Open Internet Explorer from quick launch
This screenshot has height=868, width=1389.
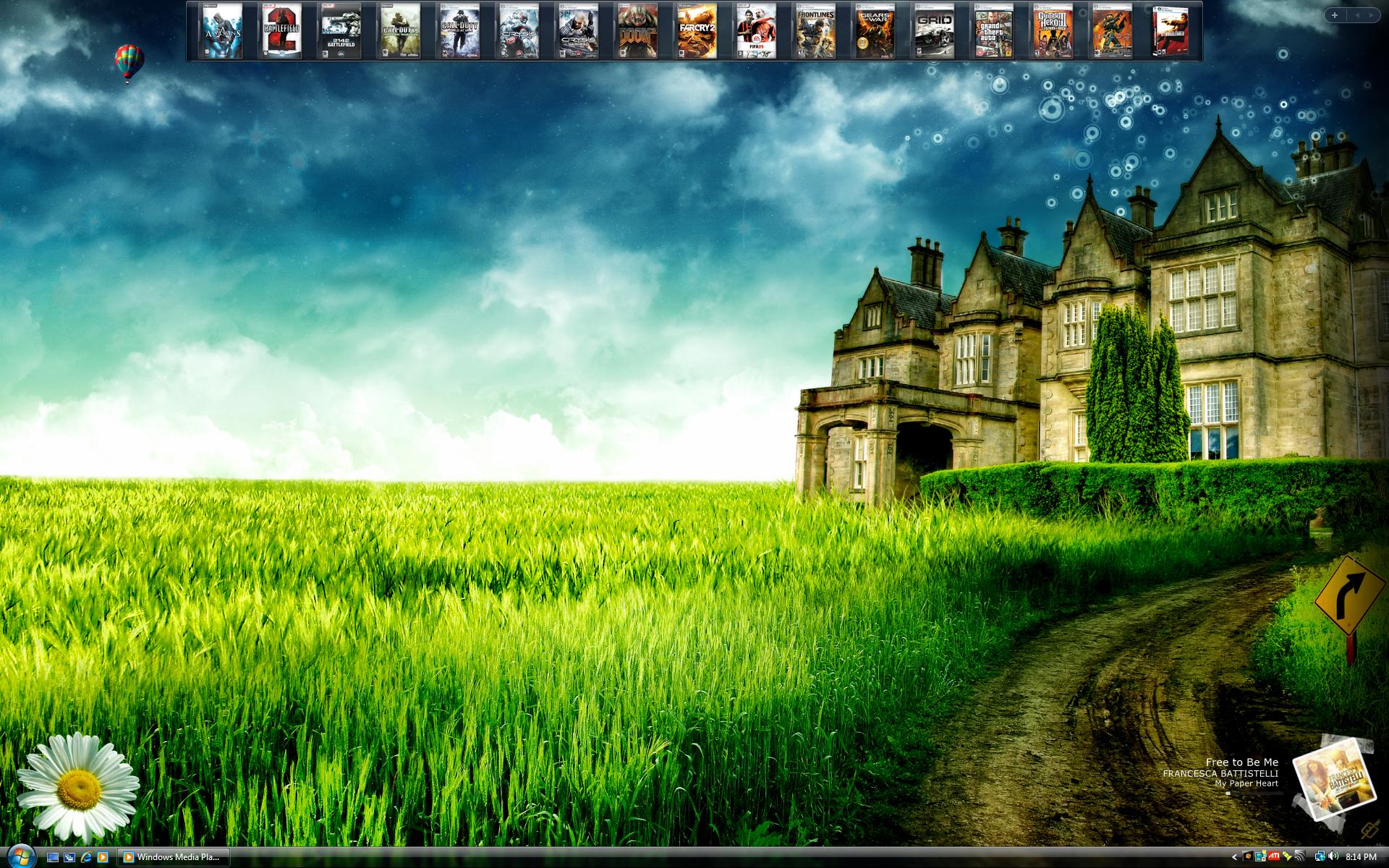pos(87,857)
